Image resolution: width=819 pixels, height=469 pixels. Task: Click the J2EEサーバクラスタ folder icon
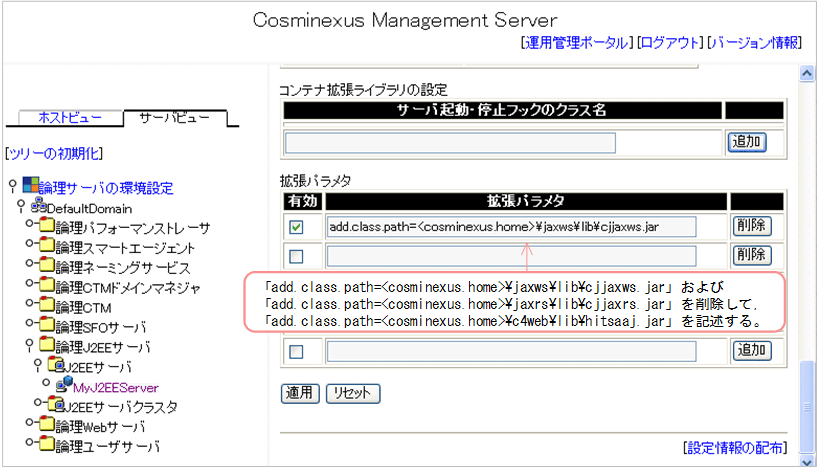point(55,404)
